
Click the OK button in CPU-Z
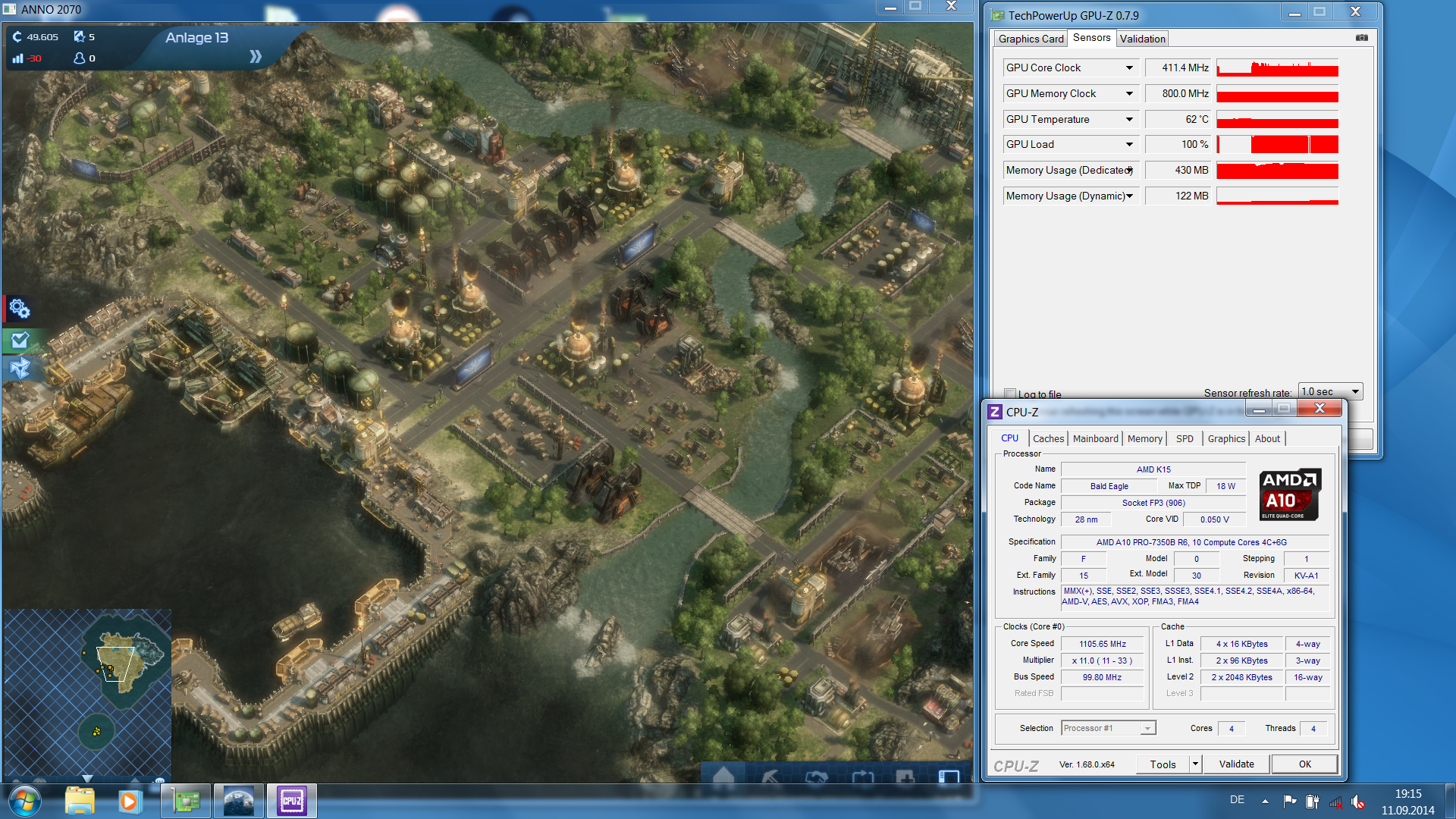click(x=1304, y=764)
